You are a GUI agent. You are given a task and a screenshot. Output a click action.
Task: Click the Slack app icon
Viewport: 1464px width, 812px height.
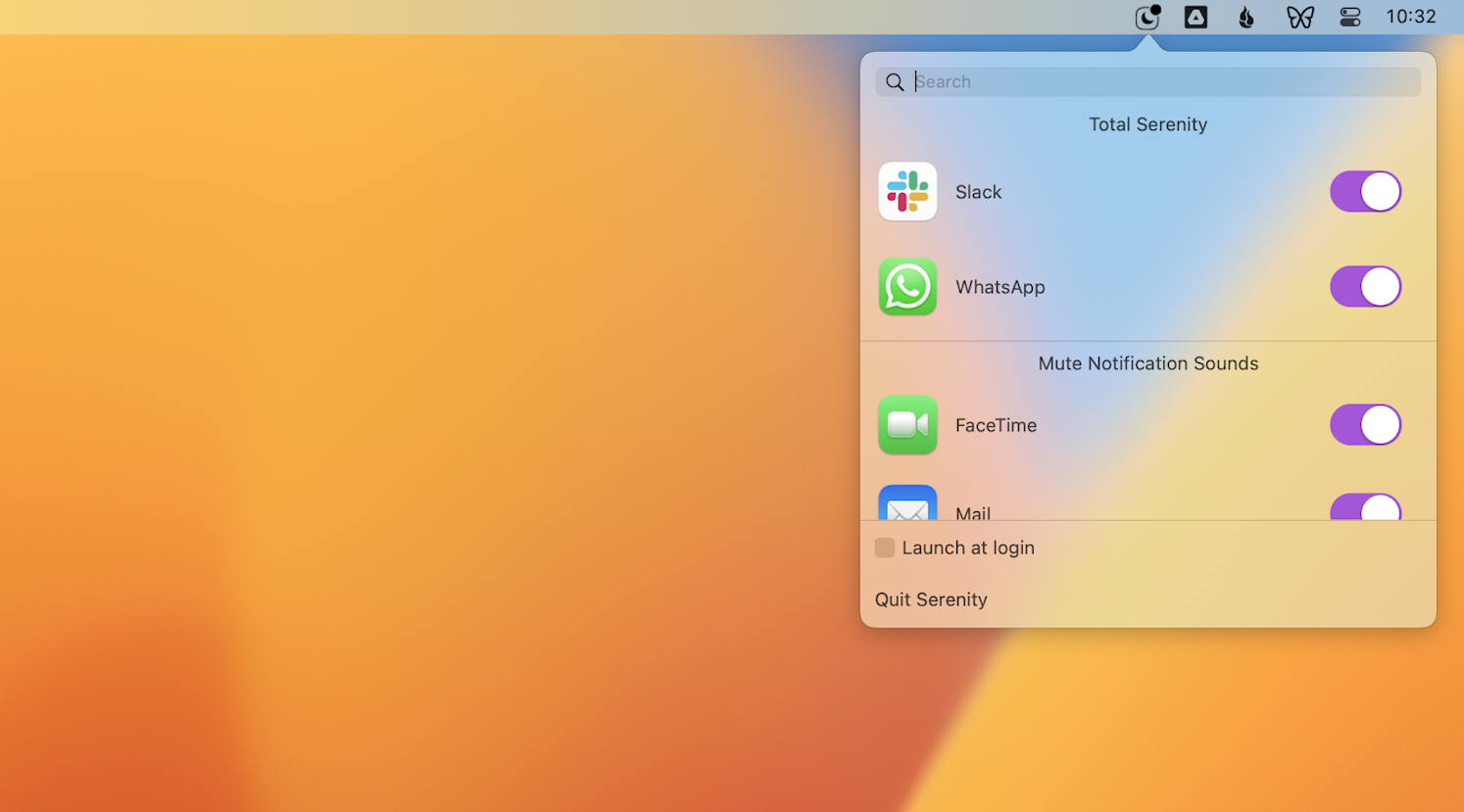coord(907,191)
